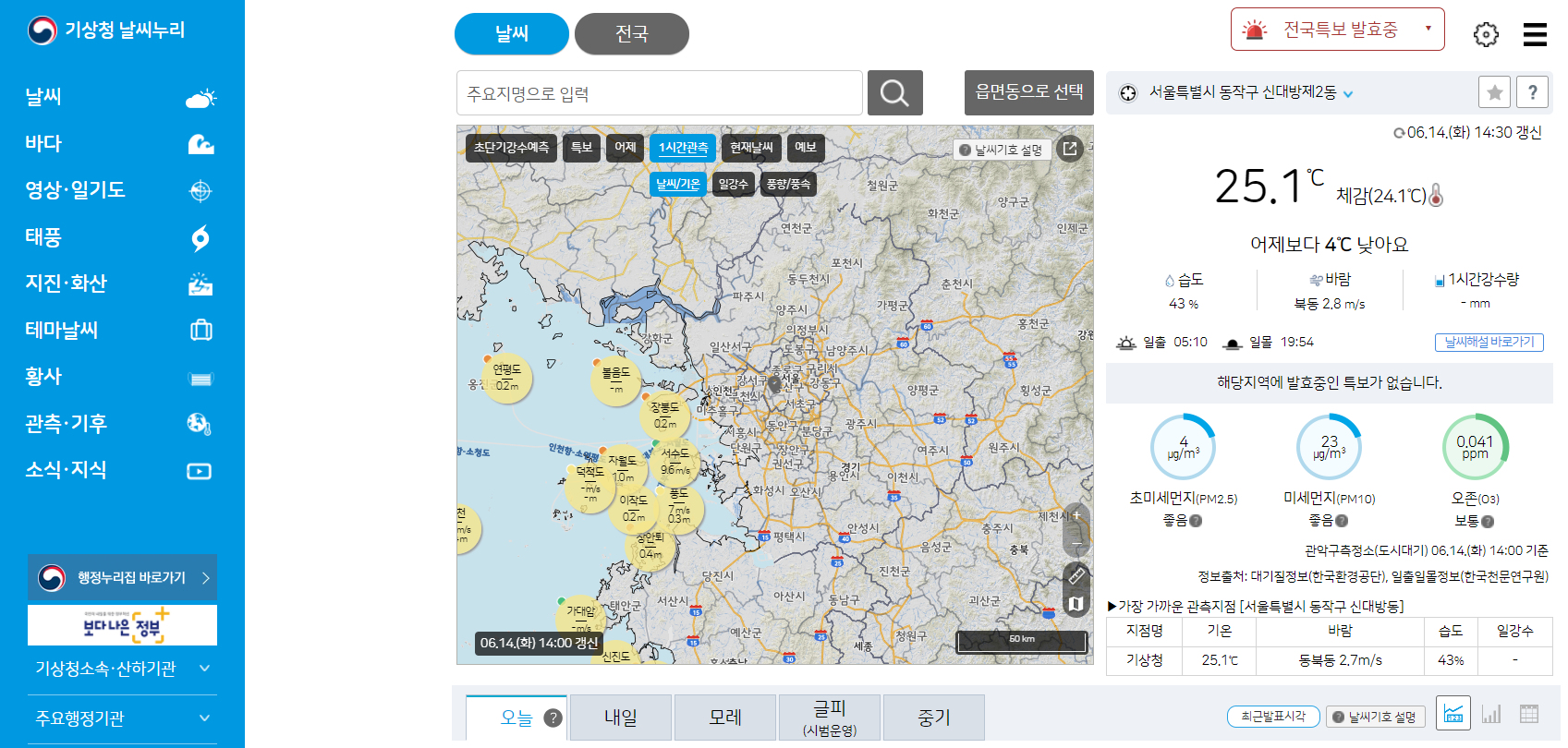Click the 연평도 observation marker on map
Image resolution: width=1568 pixels, height=748 pixels.
coord(506,378)
